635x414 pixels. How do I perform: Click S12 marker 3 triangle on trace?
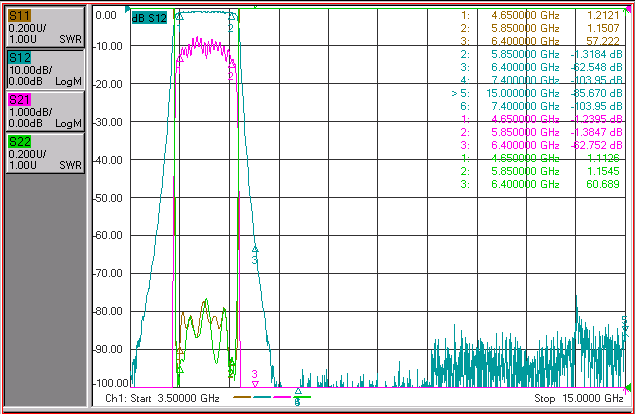click(x=255, y=249)
